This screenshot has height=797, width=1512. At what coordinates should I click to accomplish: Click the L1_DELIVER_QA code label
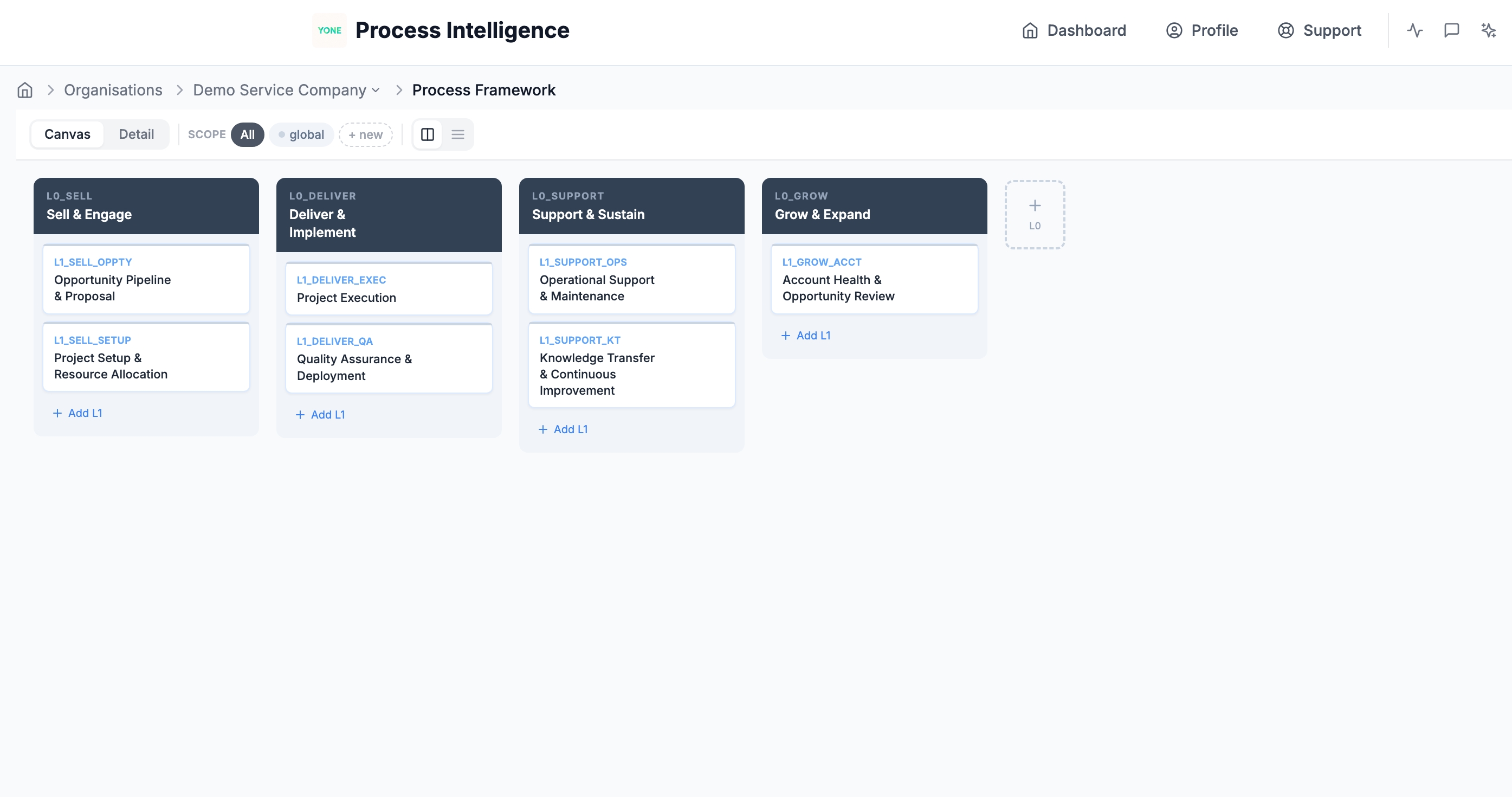pyautogui.click(x=334, y=341)
